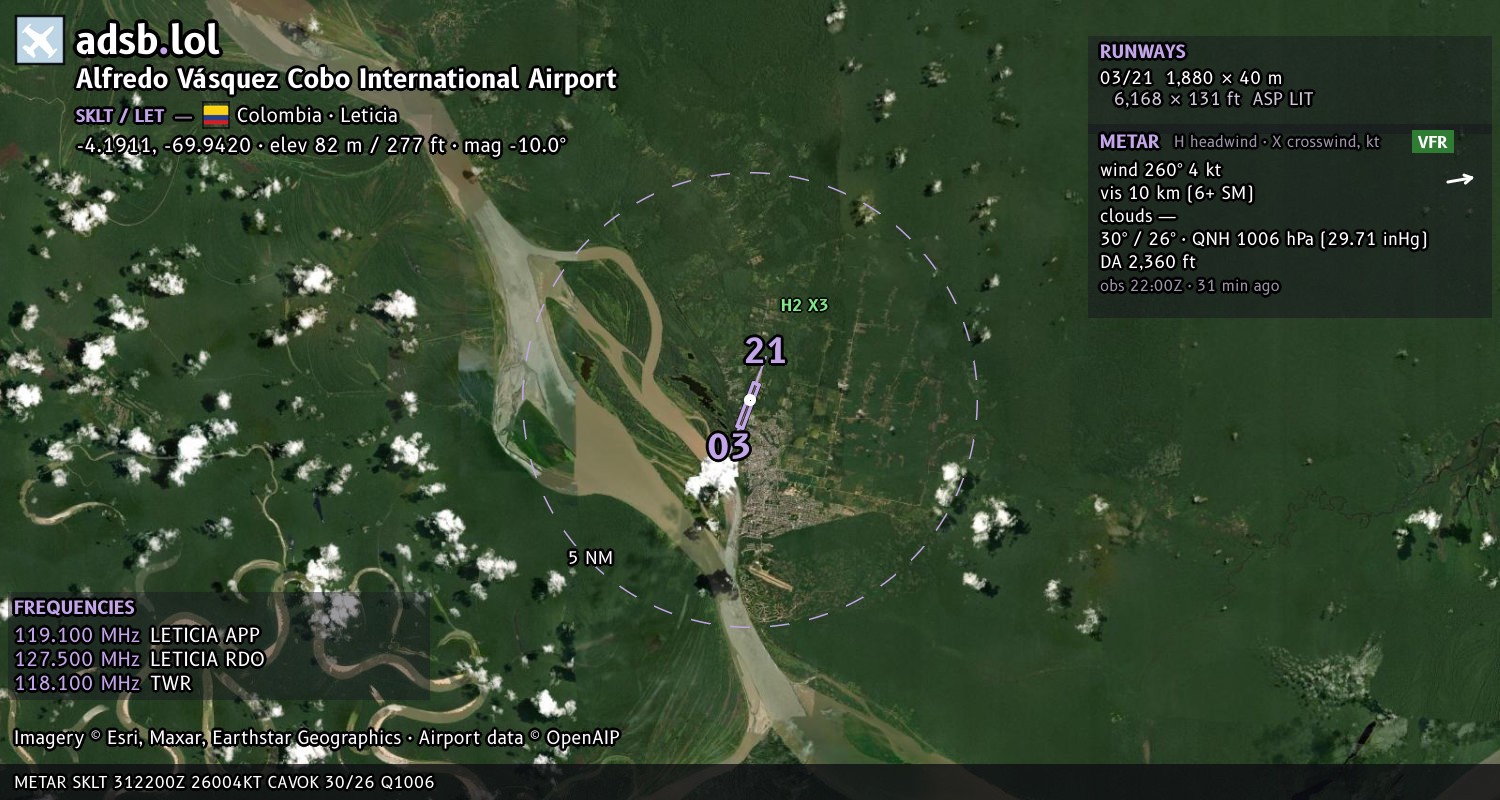Viewport: 1500px width, 800px height.
Task: Click the coordinates -4.1911, -69.9420 line
Action: point(321,145)
